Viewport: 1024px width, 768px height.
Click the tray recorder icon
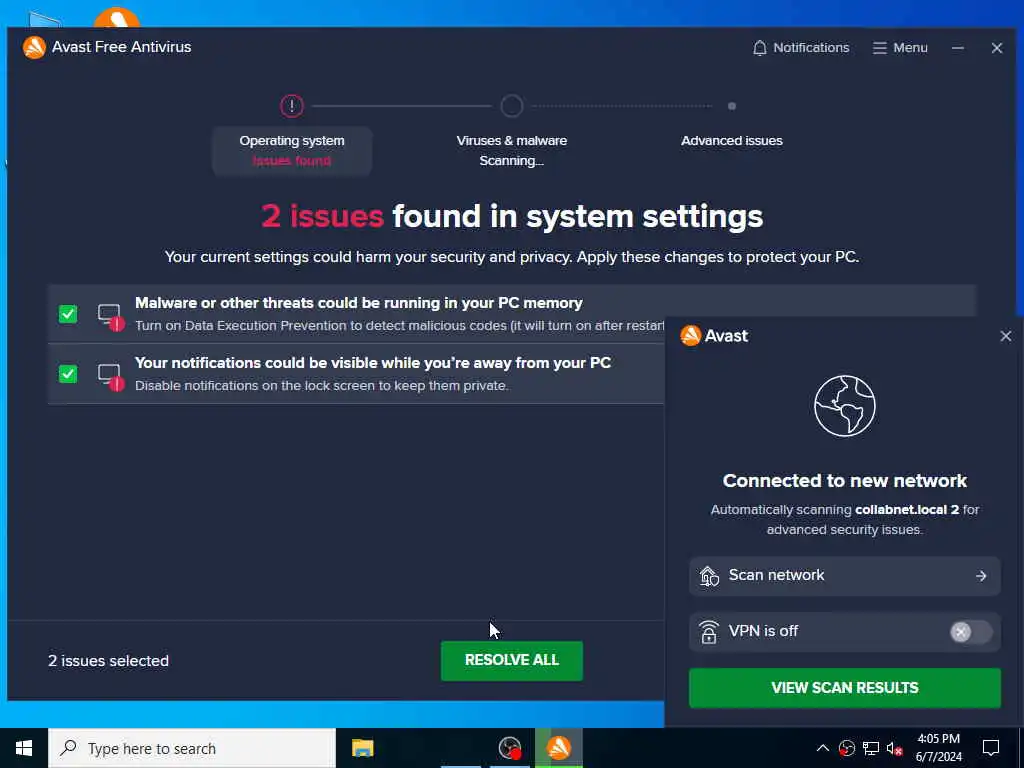pyautogui.click(x=846, y=748)
